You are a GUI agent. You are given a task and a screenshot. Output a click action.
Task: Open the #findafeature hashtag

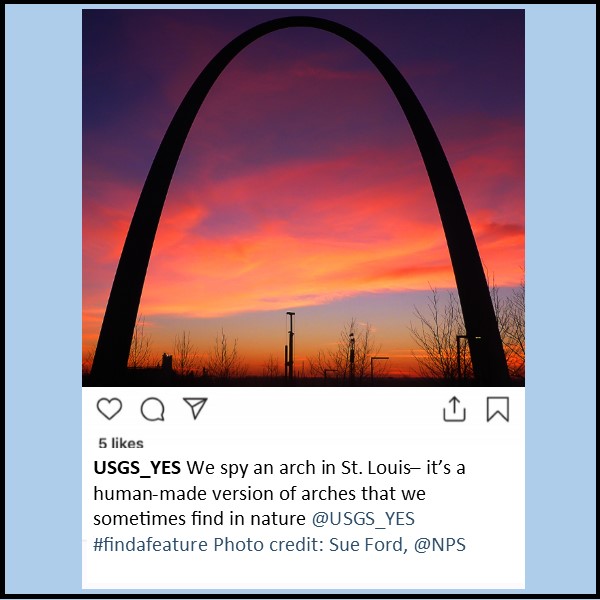[150, 545]
